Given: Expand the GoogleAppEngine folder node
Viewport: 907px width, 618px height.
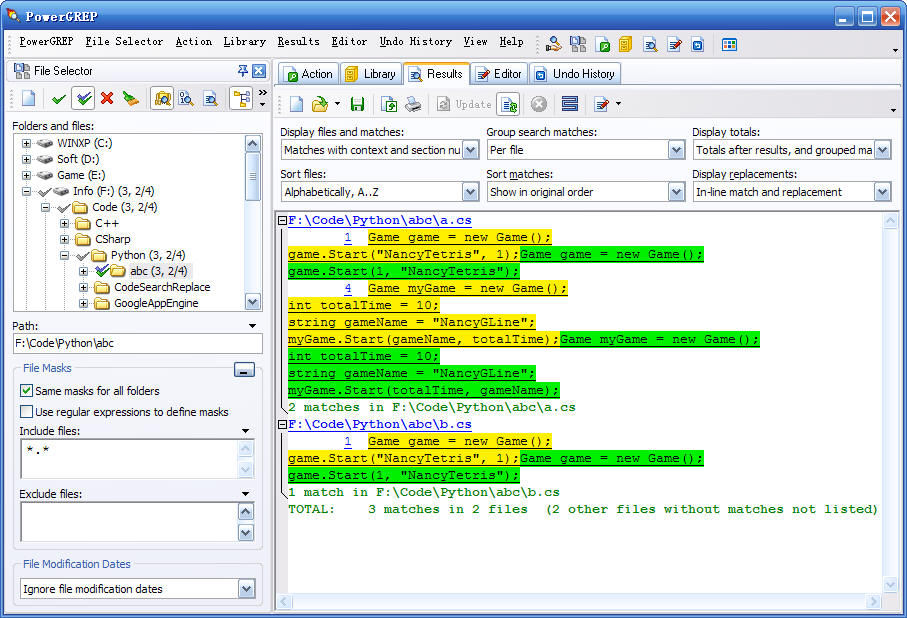Looking at the screenshot, I should (x=85, y=303).
